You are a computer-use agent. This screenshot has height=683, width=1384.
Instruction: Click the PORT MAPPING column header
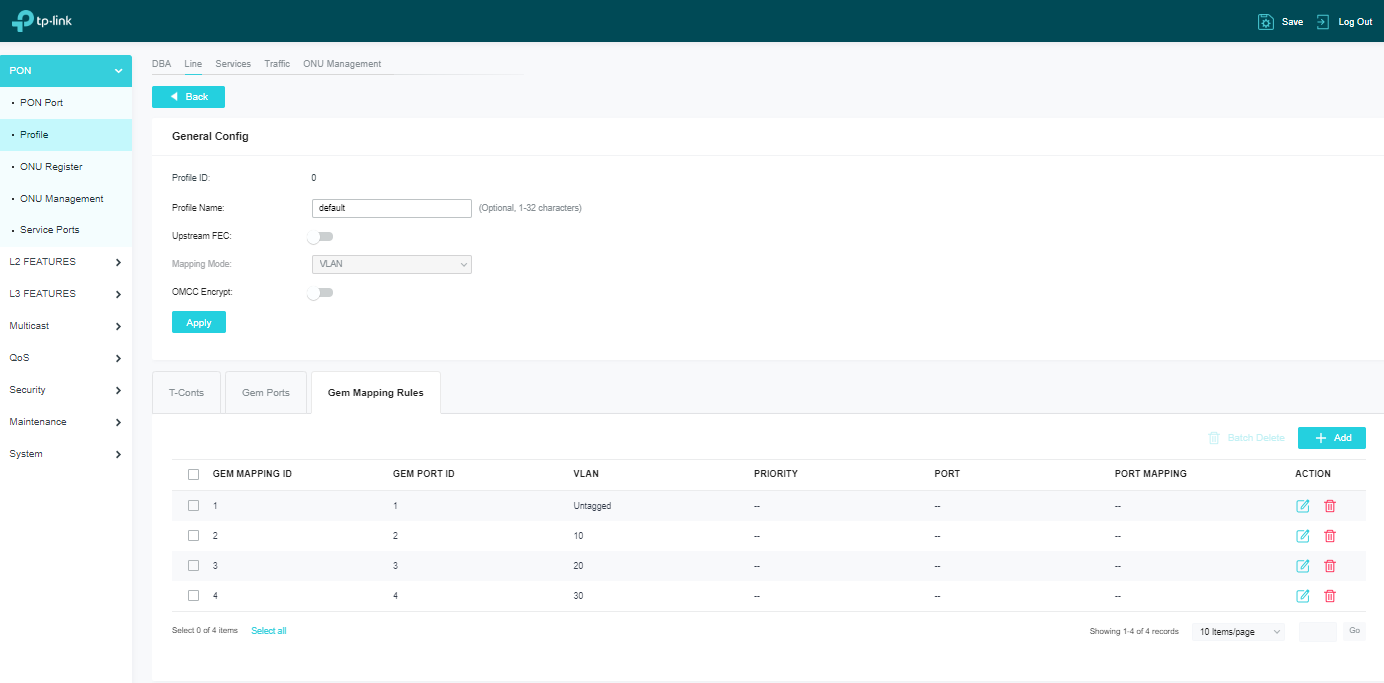(x=1151, y=474)
